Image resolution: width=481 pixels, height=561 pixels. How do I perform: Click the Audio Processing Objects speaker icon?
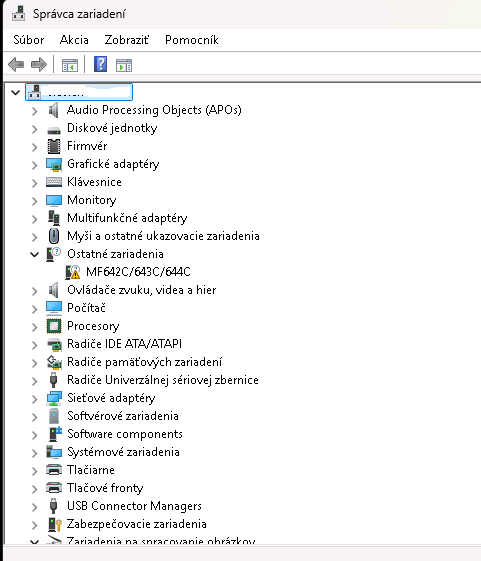coord(54,110)
